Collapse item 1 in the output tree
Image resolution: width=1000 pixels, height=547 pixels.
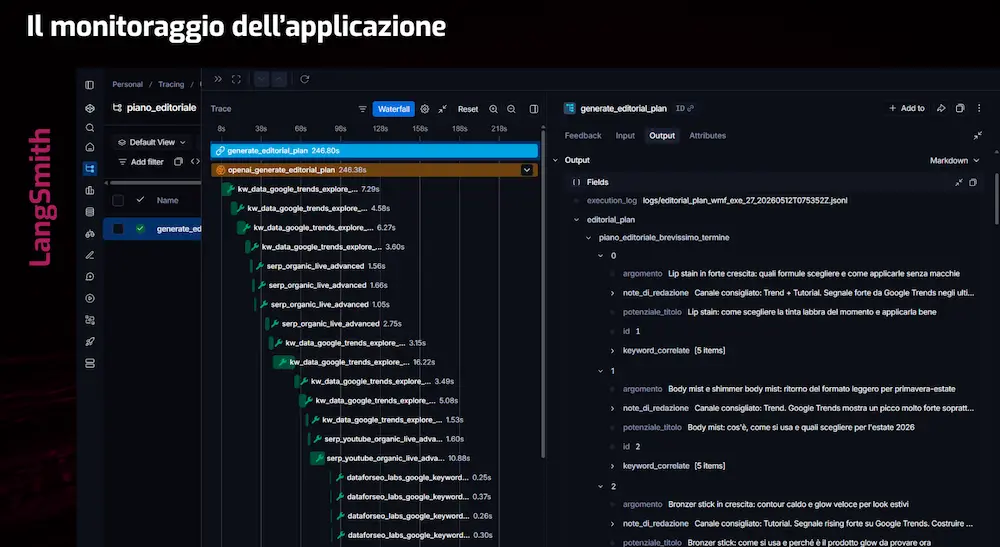click(601, 371)
